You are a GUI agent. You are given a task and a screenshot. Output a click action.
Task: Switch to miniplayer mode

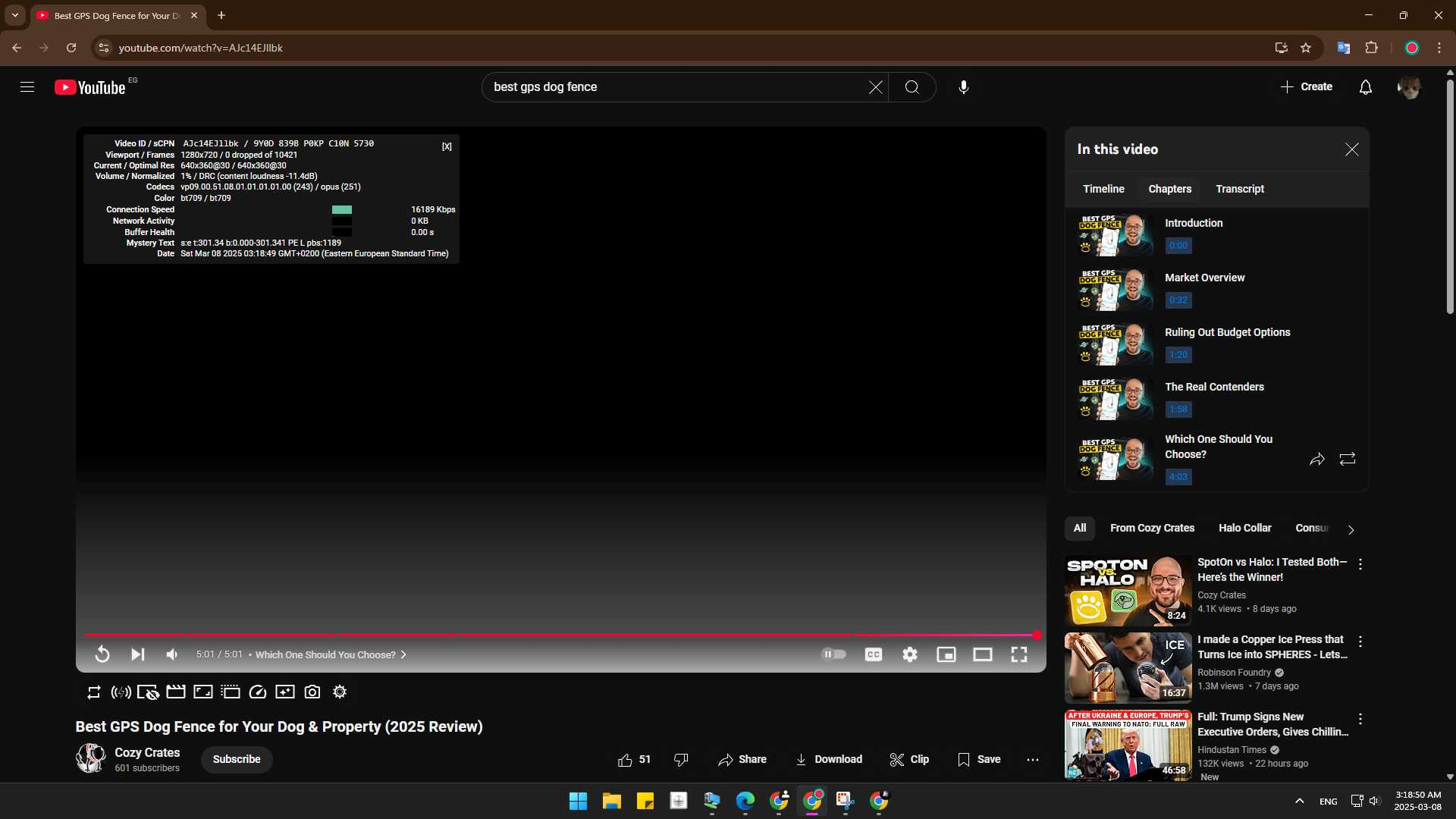tap(946, 654)
